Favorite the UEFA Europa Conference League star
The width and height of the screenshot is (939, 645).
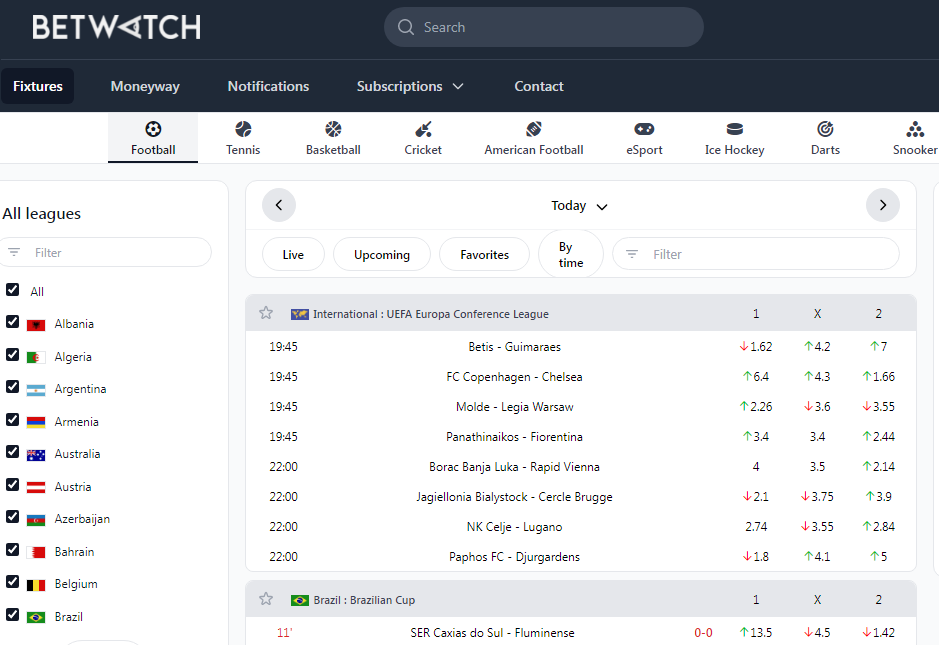click(x=266, y=313)
